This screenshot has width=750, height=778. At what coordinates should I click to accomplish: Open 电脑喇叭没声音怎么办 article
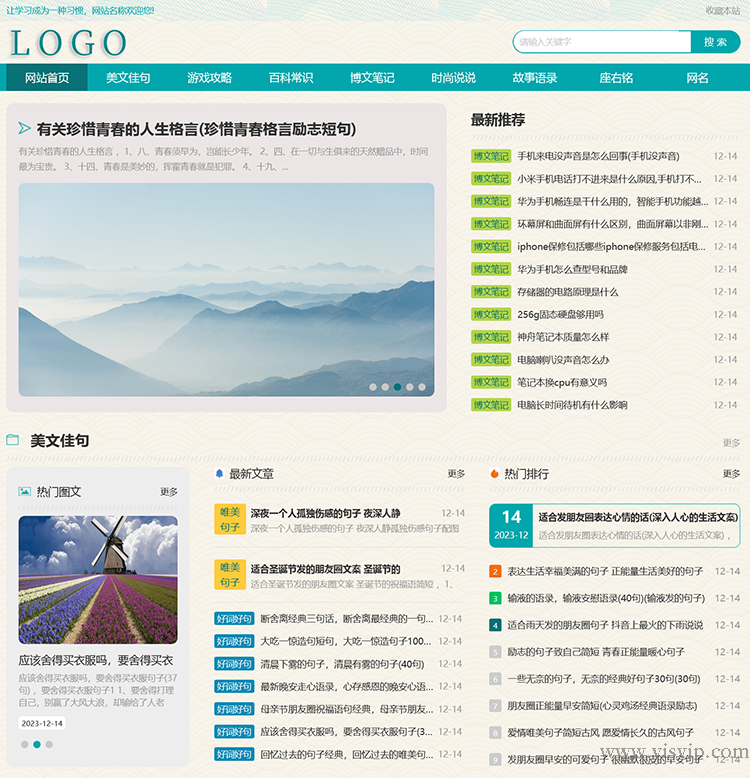563,360
